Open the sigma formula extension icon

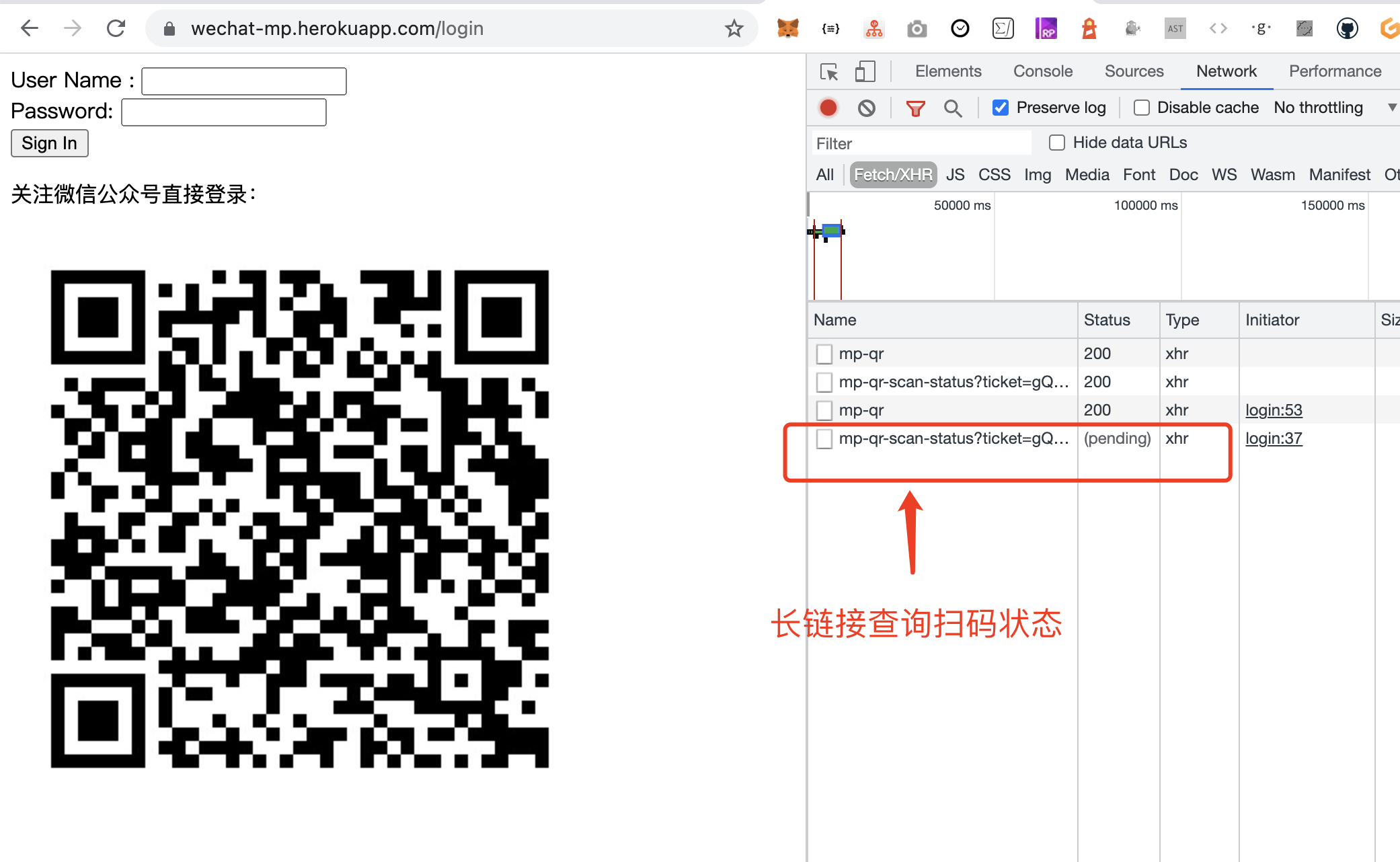[1003, 28]
